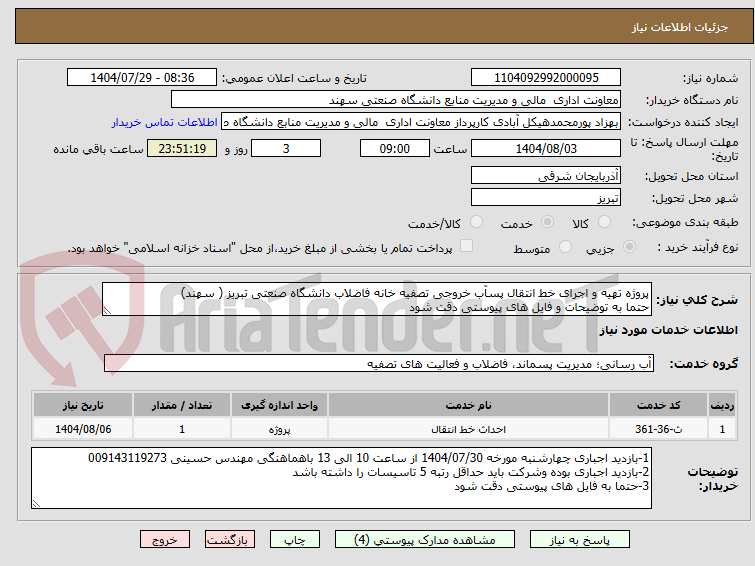Click the توضیحات خریدار notes textarea
Screen dimensions: 755x566
coord(341,478)
